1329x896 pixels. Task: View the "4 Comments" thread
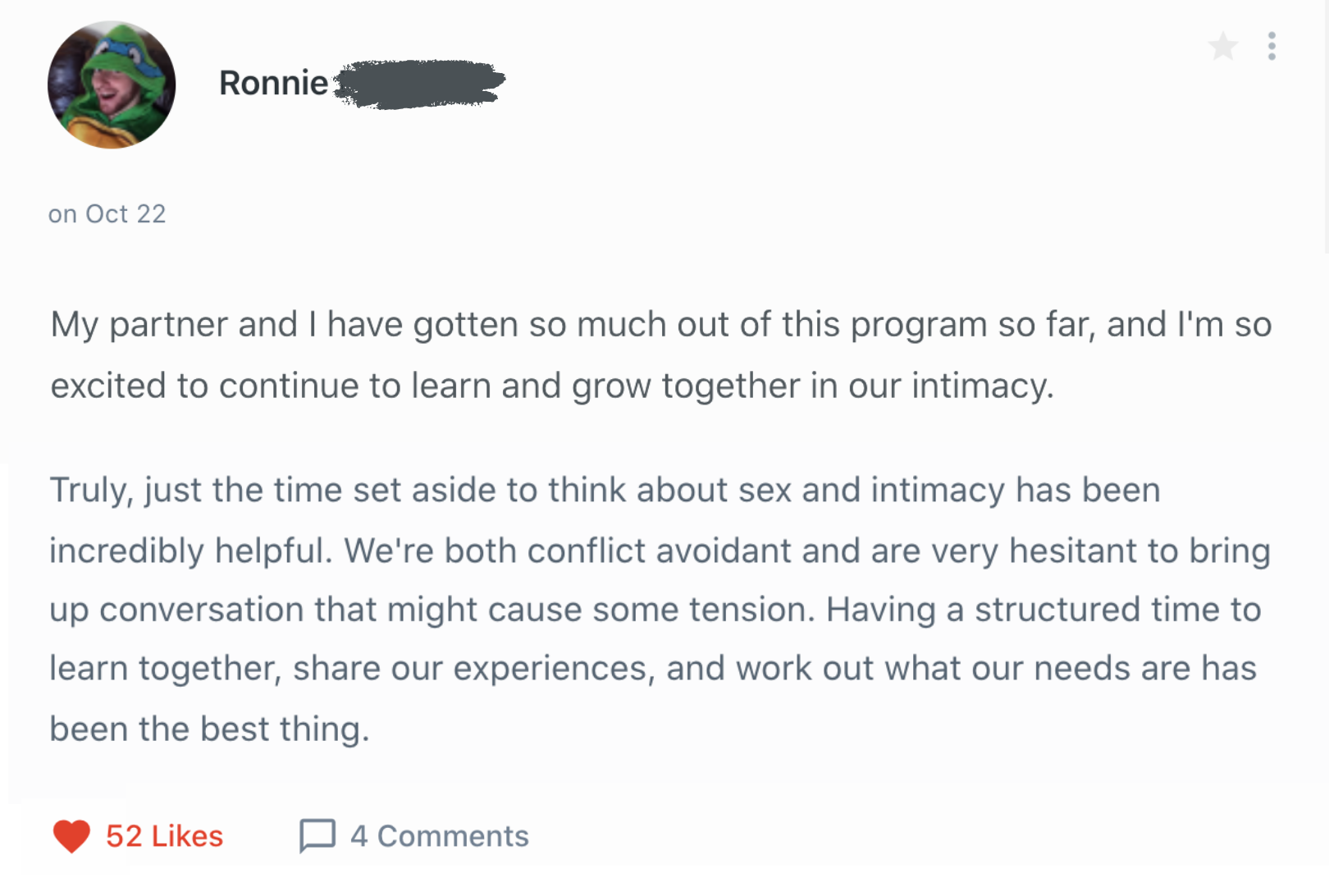(439, 836)
